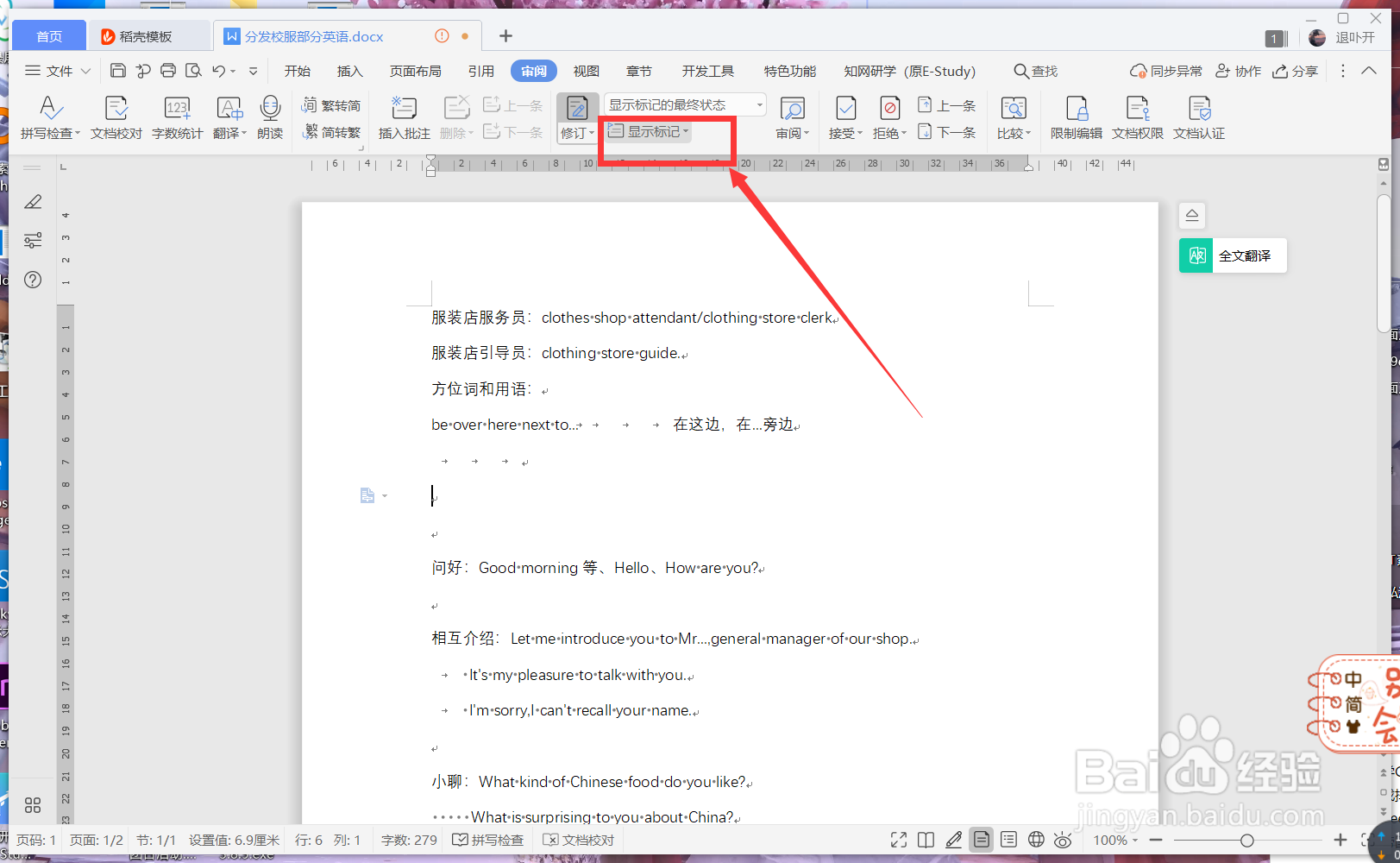Click the 分享 share button
Image resolution: width=1400 pixels, height=863 pixels.
[x=1295, y=71]
